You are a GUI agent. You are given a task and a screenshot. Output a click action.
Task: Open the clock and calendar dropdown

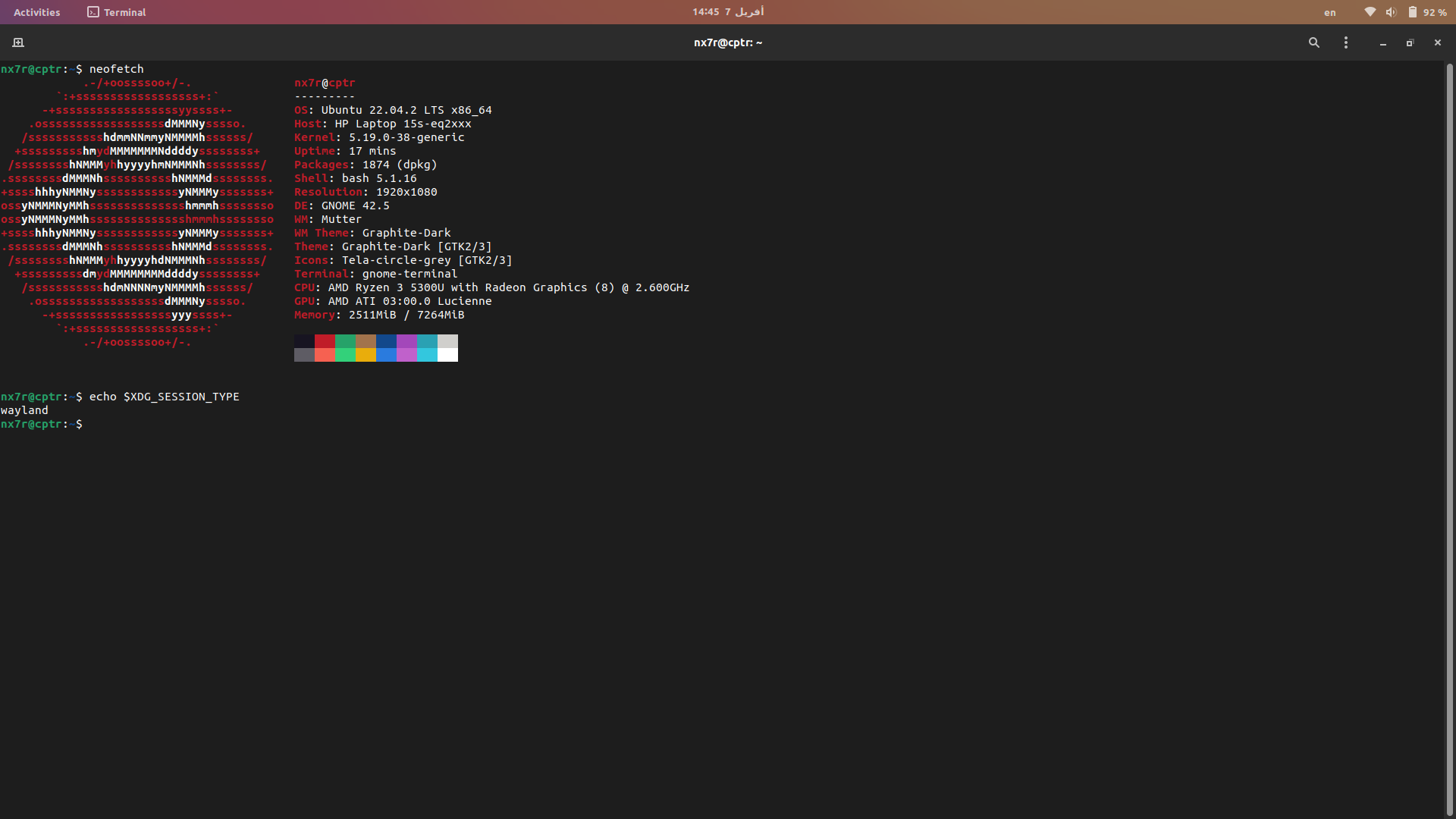[x=728, y=11]
